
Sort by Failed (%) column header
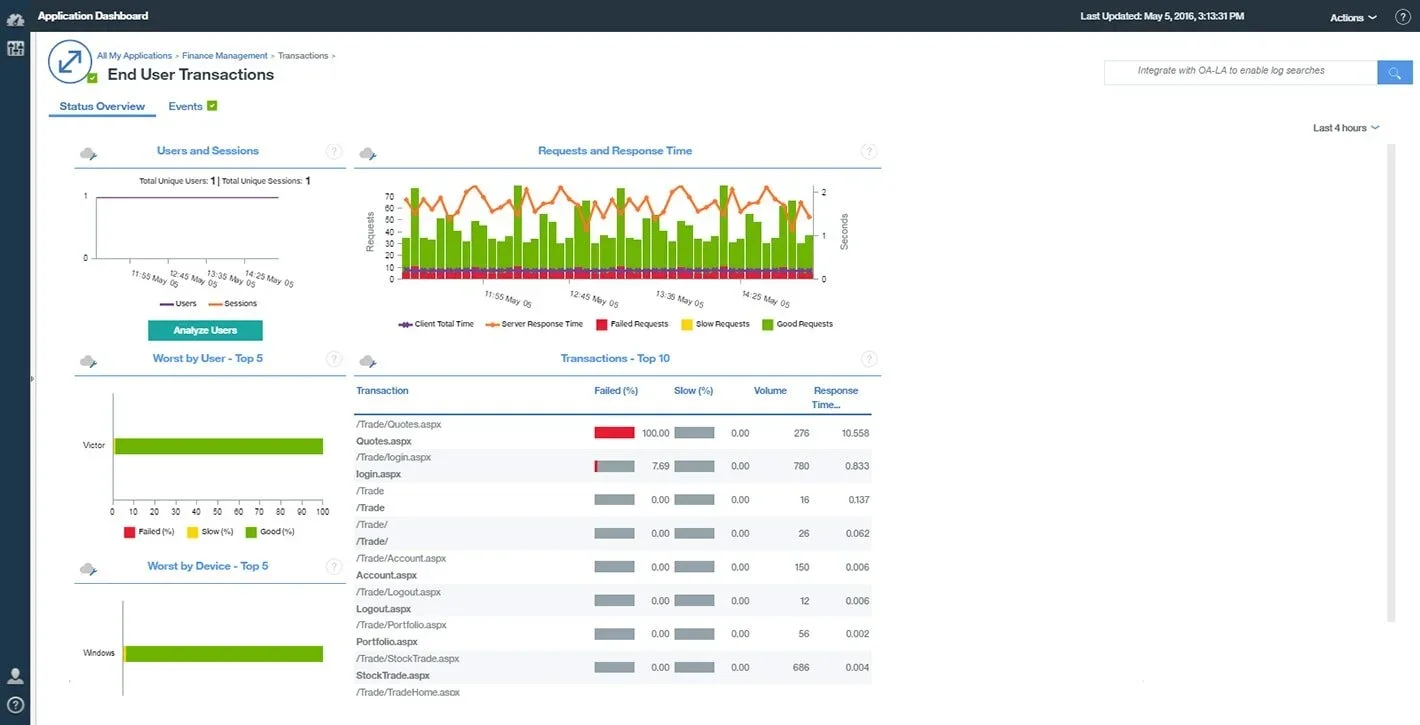616,391
